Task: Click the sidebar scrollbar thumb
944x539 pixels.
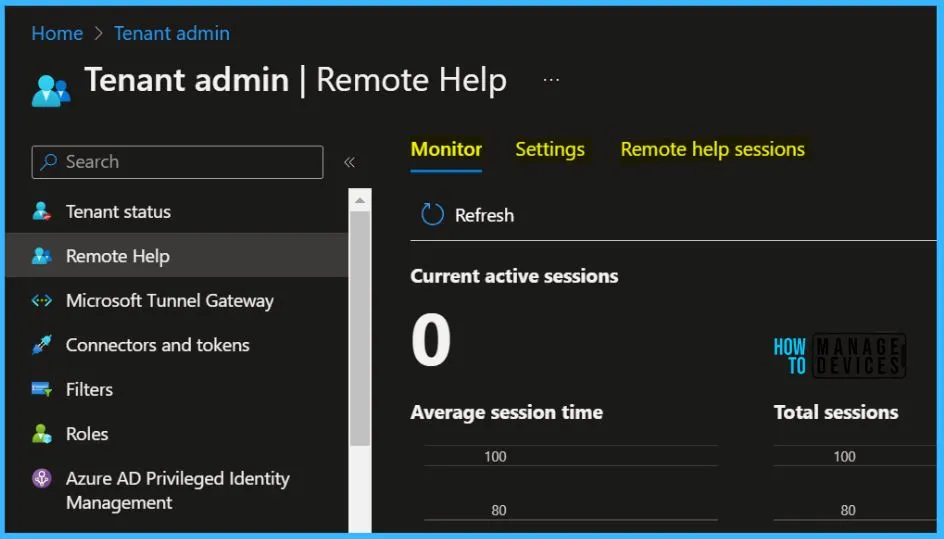Action: 360,328
